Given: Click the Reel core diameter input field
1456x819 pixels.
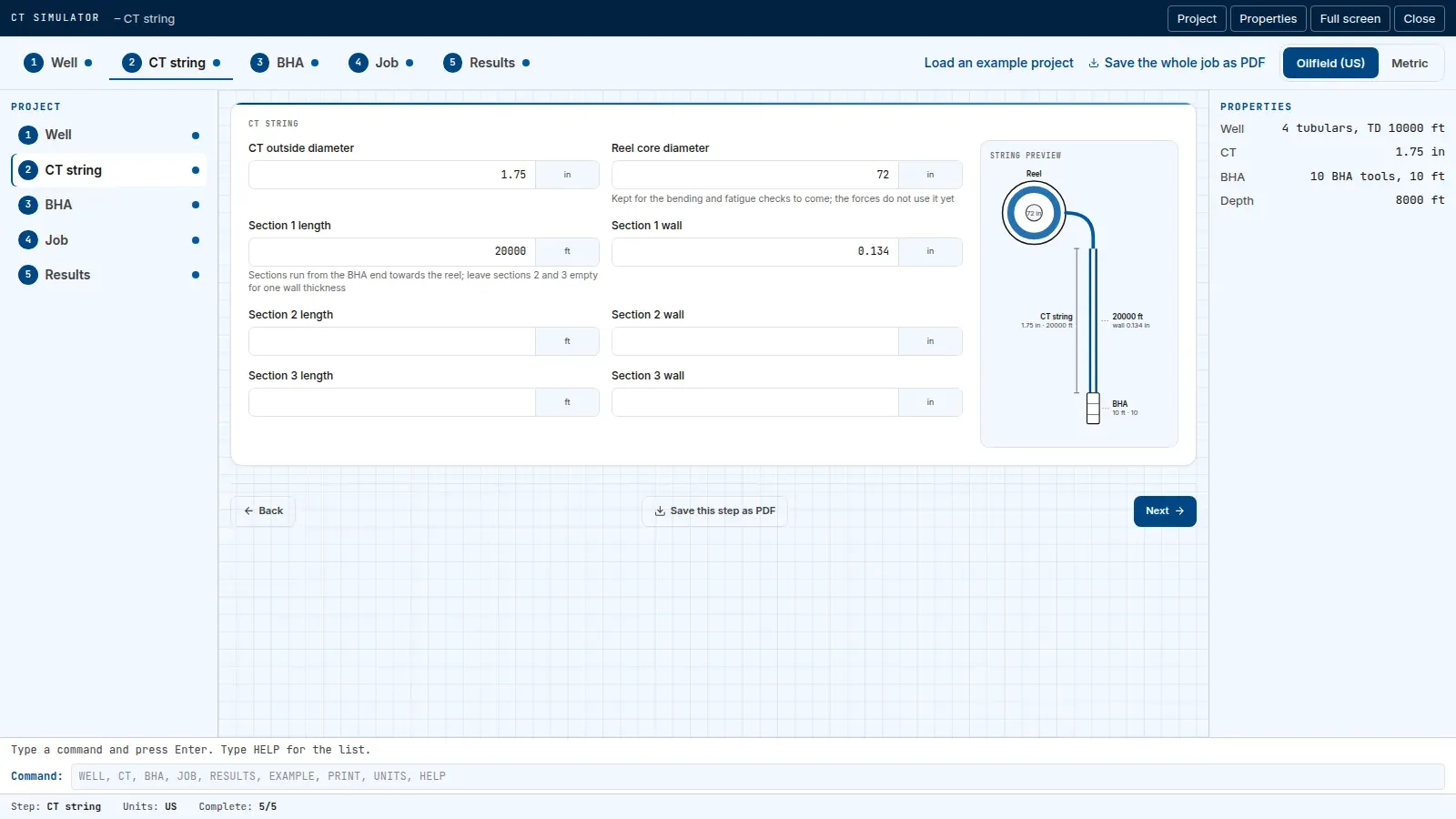Looking at the screenshot, I should (755, 175).
